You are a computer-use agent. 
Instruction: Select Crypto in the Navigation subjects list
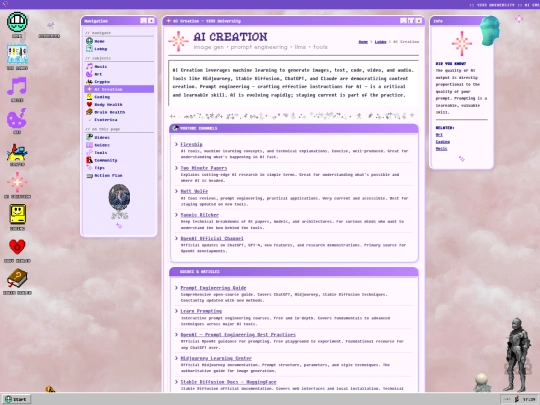pos(119,82)
